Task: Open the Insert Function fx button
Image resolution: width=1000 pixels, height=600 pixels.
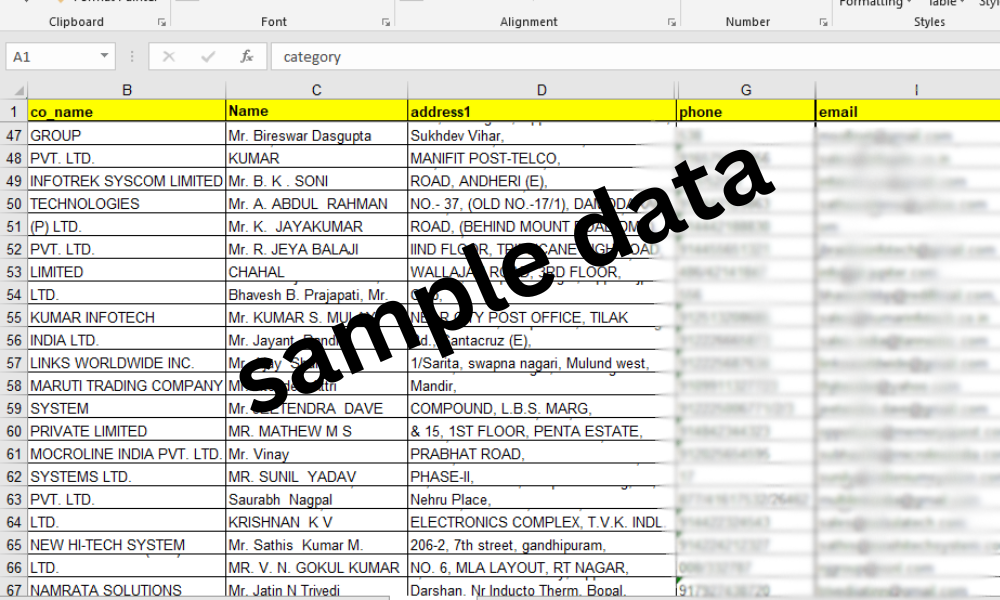Action: pyautogui.click(x=247, y=57)
